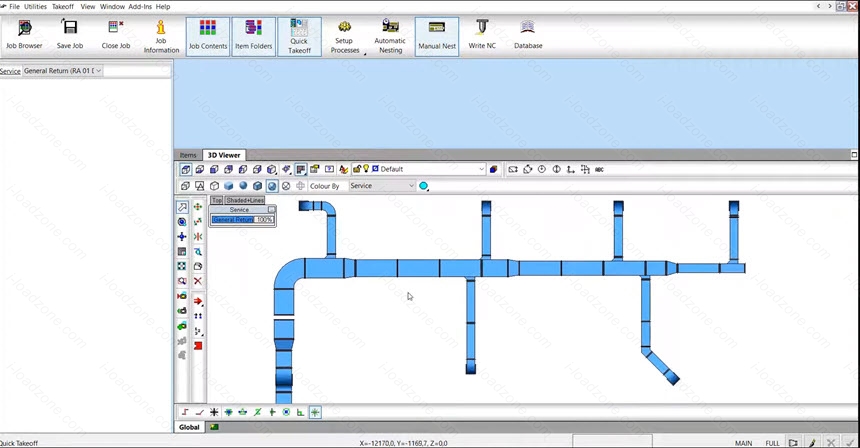Click the green-red four-way move arrows icon
The image size is (860, 448).
click(198, 207)
